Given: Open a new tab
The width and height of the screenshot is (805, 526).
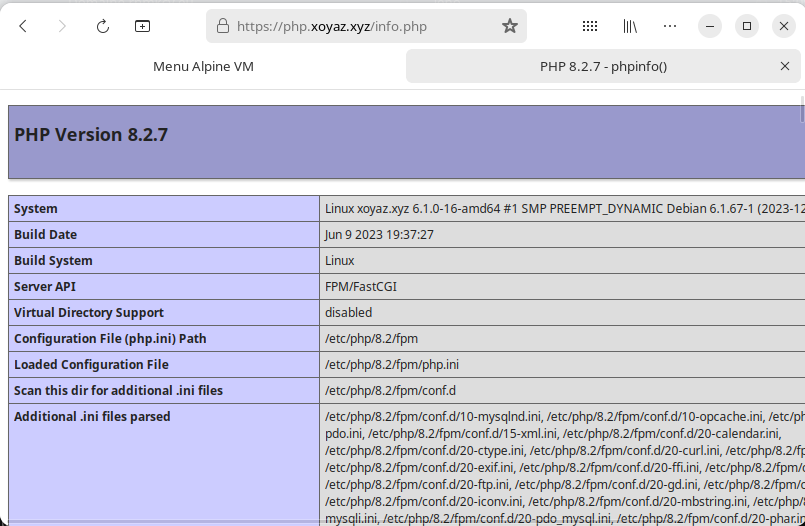Looking at the screenshot, I should point(142,26).
